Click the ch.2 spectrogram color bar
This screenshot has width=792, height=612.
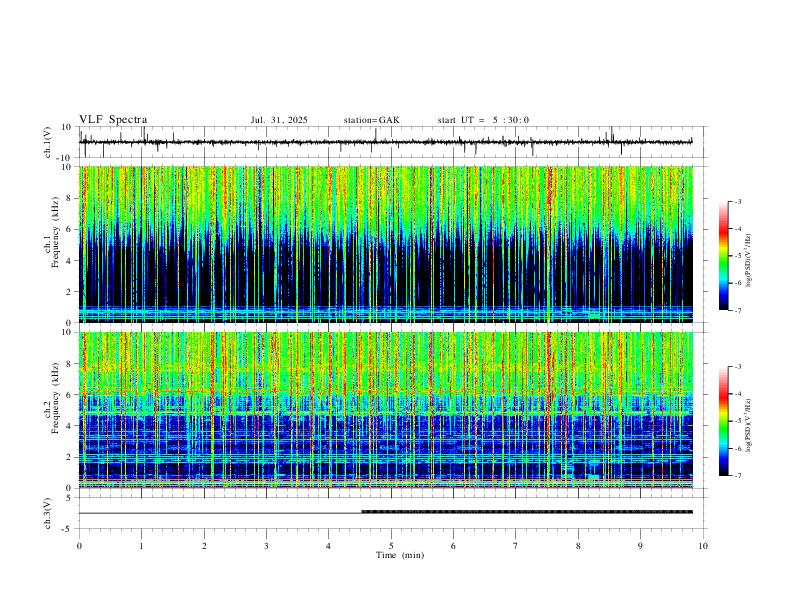click(x=723, y=421)
